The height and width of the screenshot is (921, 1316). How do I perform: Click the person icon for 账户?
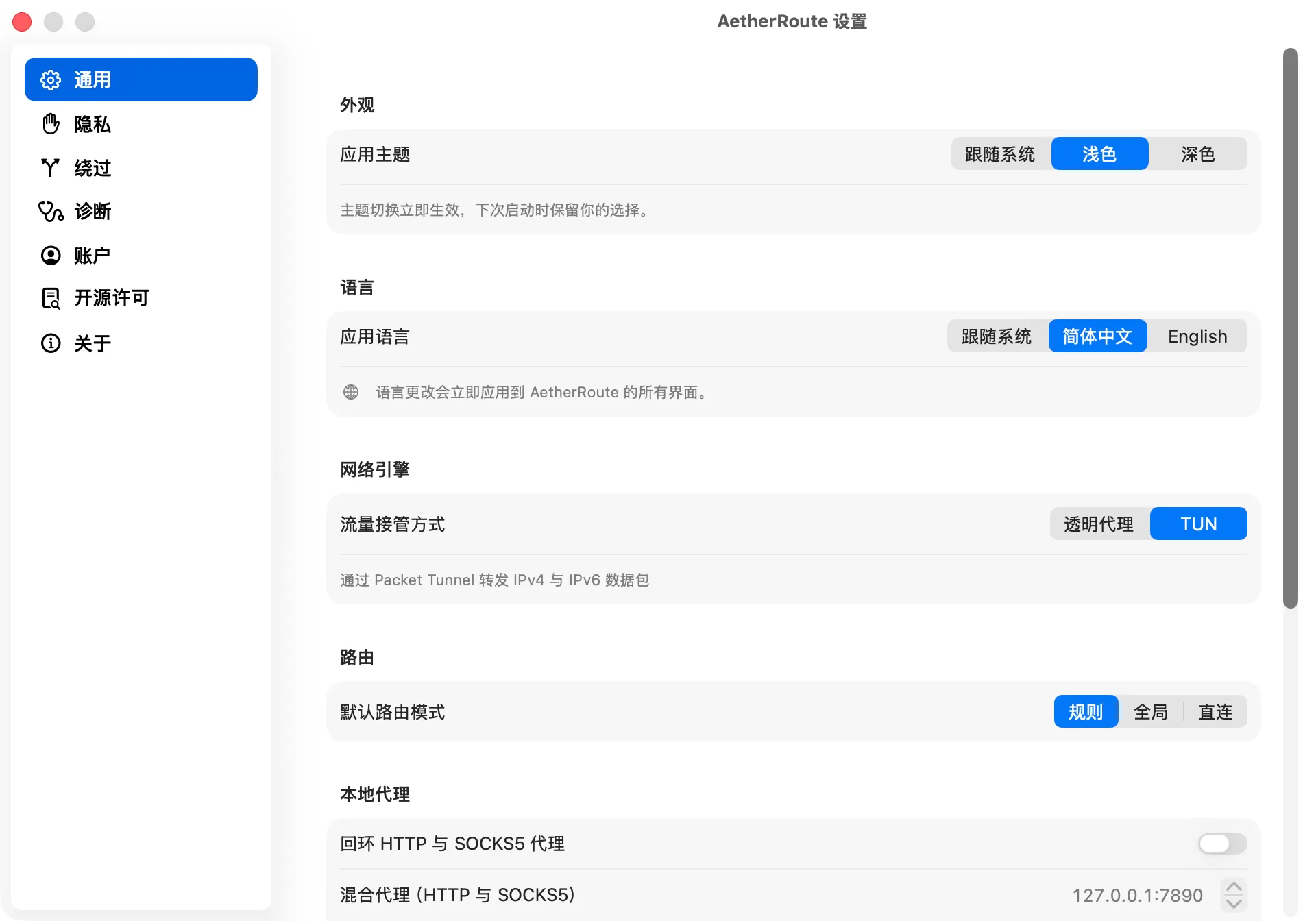pyautogui.click(x=51, y=256)
